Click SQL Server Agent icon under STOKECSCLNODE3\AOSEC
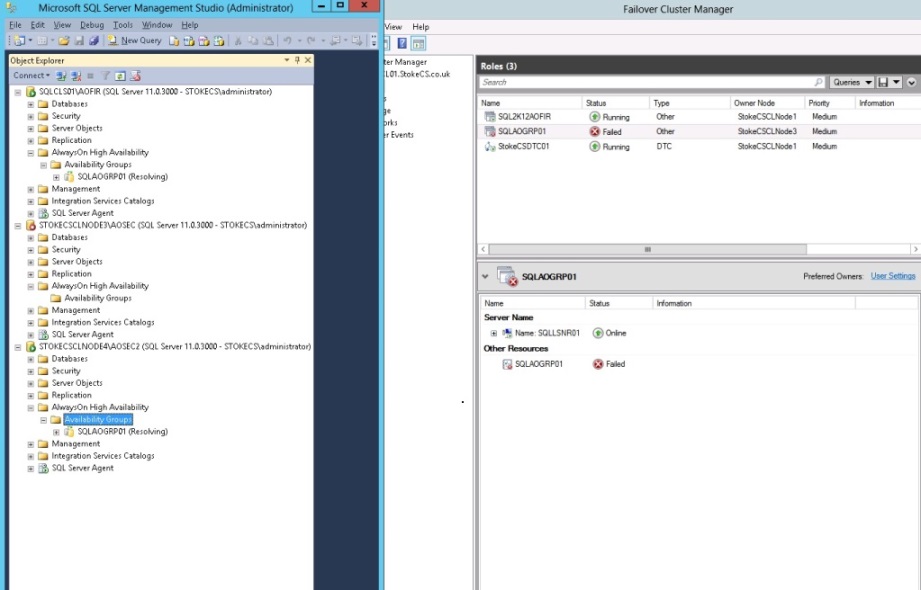 click(x=43, y=334)
